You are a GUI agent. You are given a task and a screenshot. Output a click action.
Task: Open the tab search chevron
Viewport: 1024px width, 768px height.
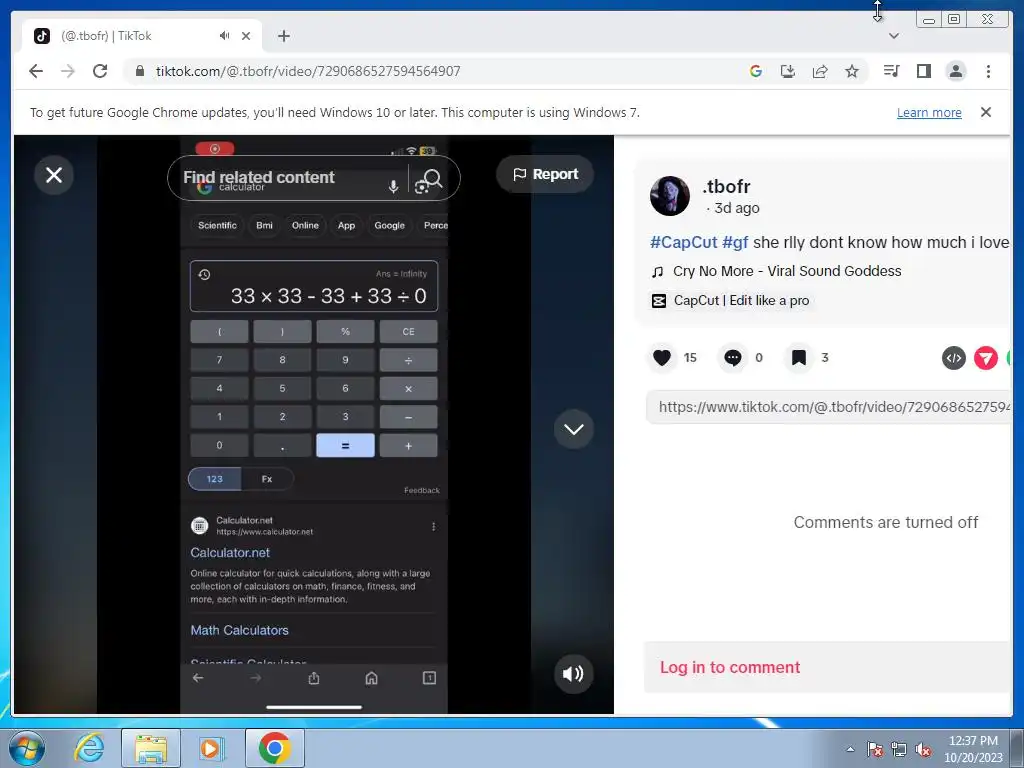pyautogui.click(x=894, y=36)
